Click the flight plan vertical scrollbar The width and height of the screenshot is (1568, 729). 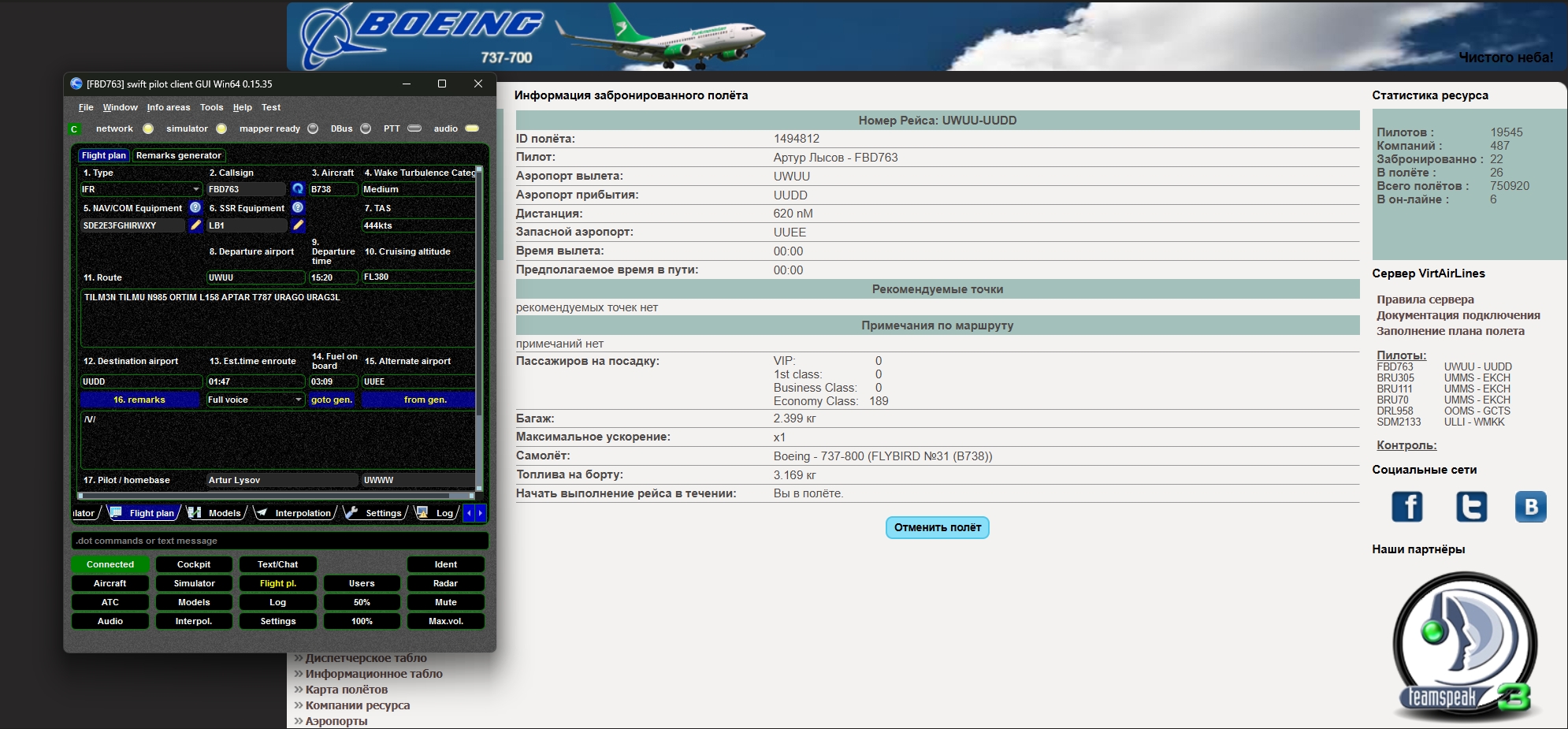tap(479, 327)
